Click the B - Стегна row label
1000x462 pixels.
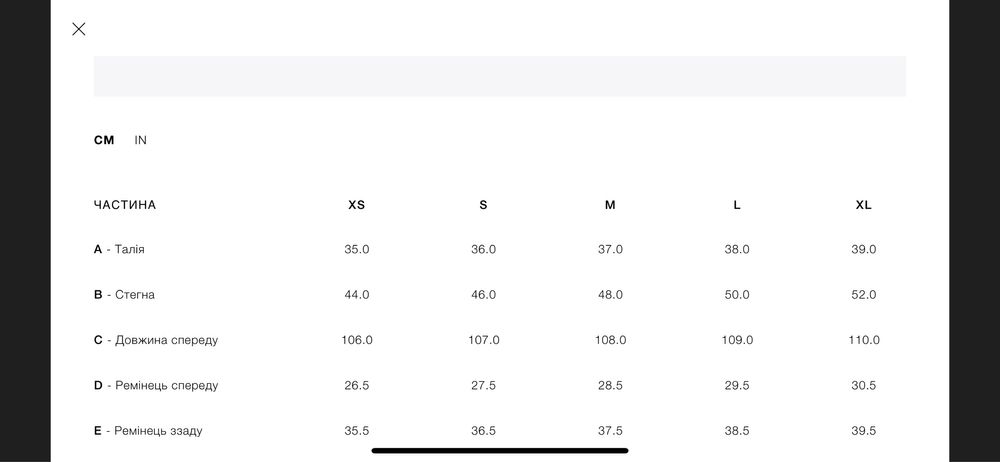coord(124,295)
